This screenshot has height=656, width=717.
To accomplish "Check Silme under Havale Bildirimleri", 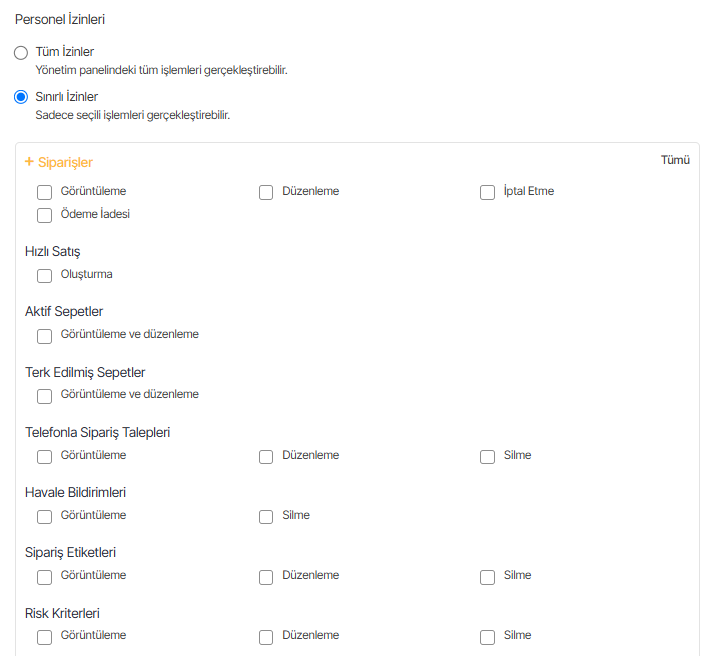I will point(266,517).
